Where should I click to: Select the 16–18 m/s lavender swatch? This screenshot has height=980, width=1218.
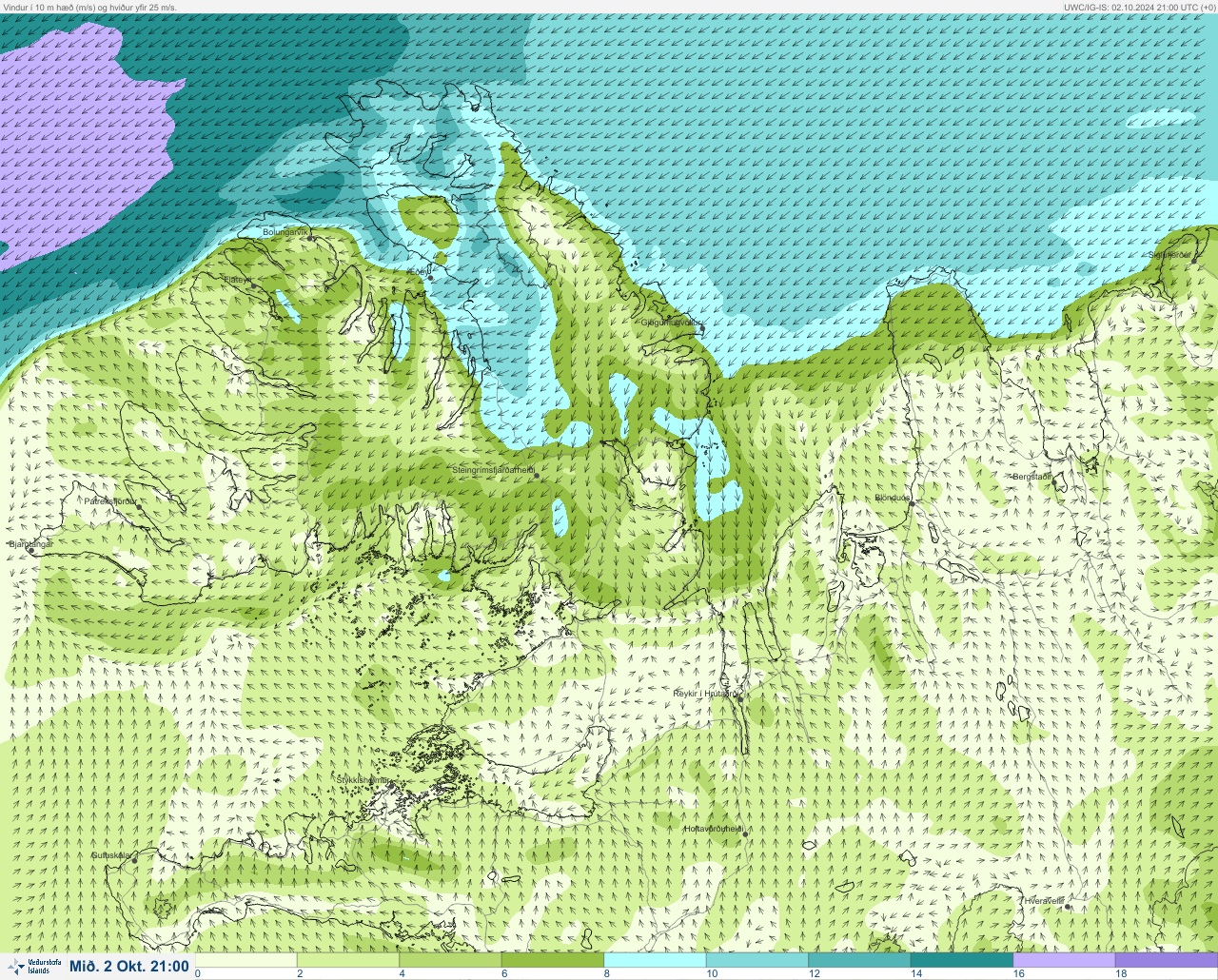click(1064, 960)
